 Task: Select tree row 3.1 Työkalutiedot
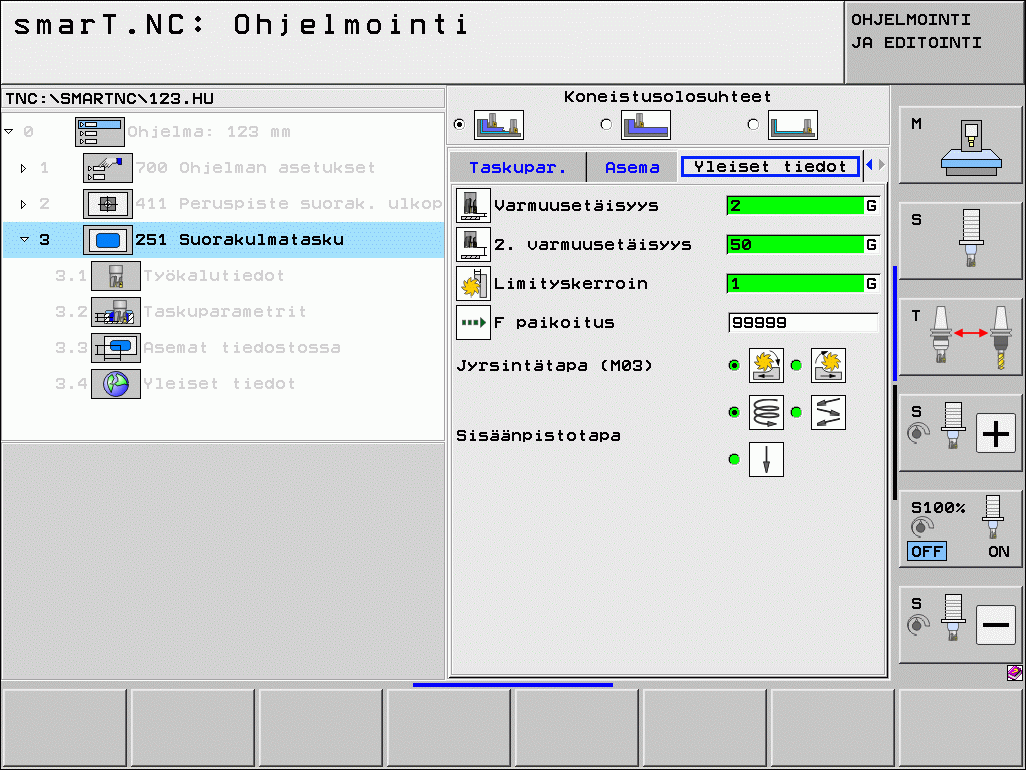(x=223, y=275)
